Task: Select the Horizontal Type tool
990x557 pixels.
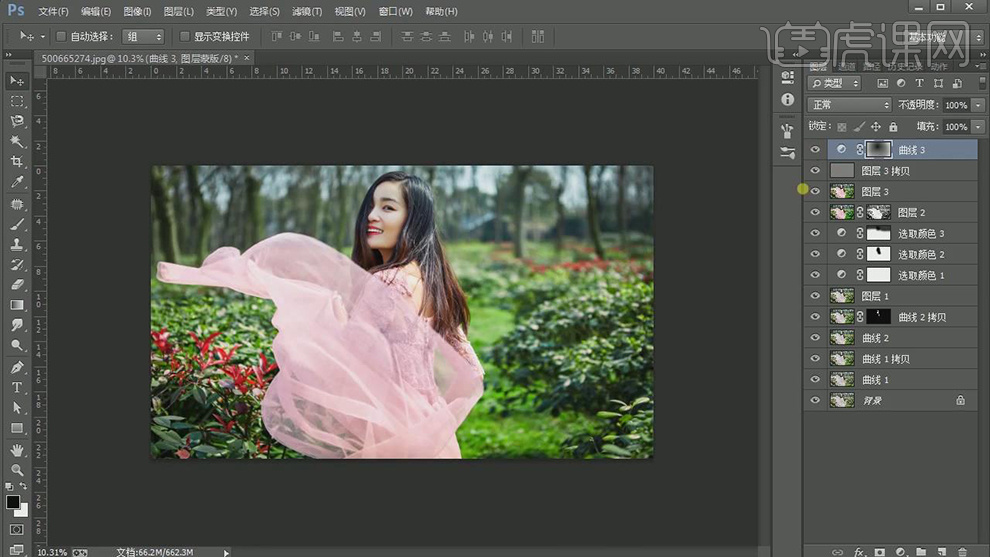Action: 17,387
